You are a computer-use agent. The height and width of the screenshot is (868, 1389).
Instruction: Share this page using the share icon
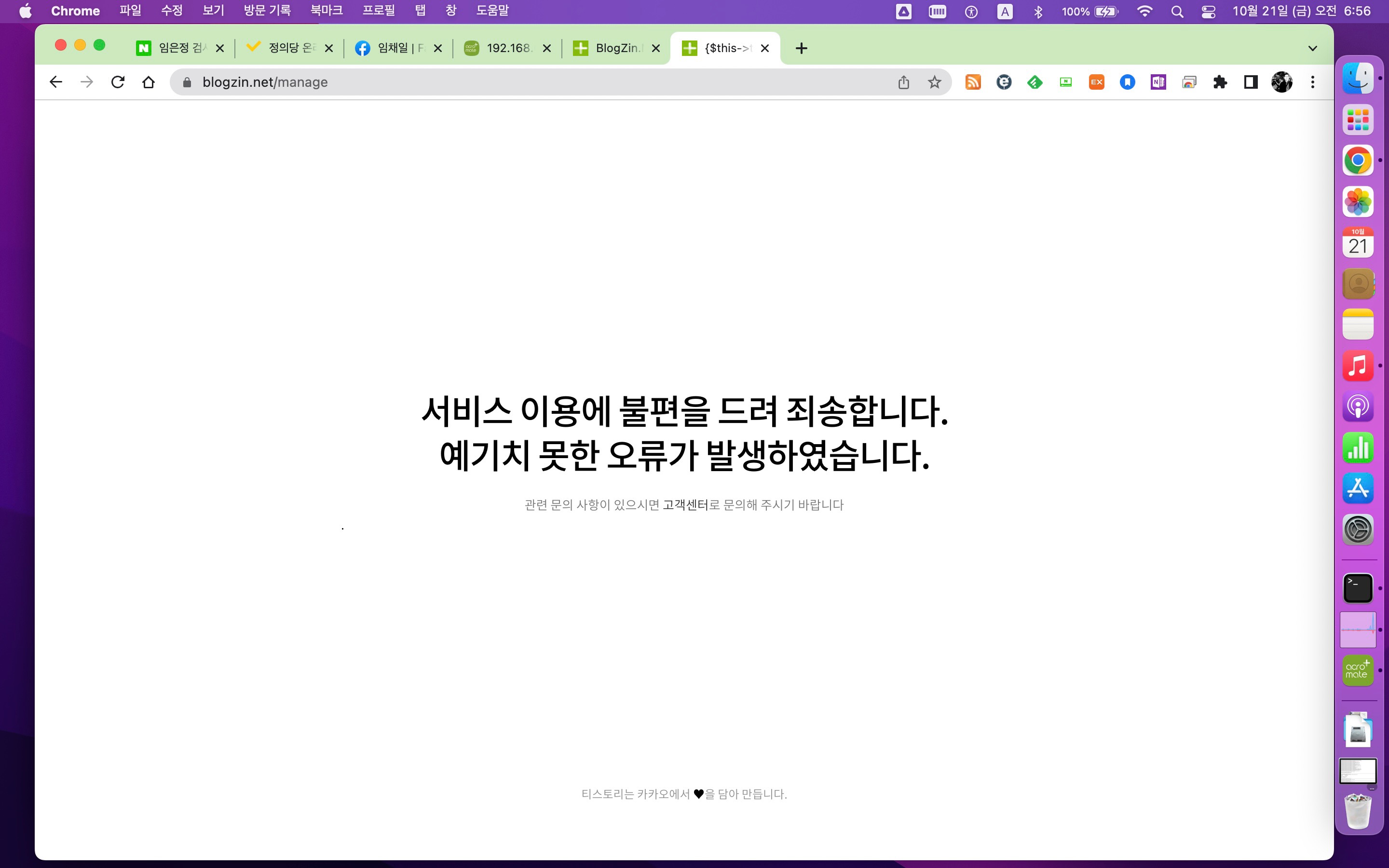point(903,82)
